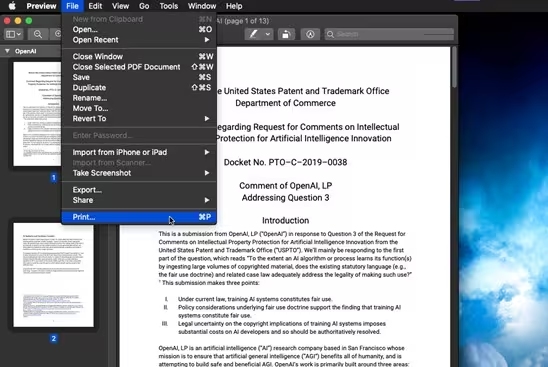Click the Addressing Question 3 text

(285, 198)
